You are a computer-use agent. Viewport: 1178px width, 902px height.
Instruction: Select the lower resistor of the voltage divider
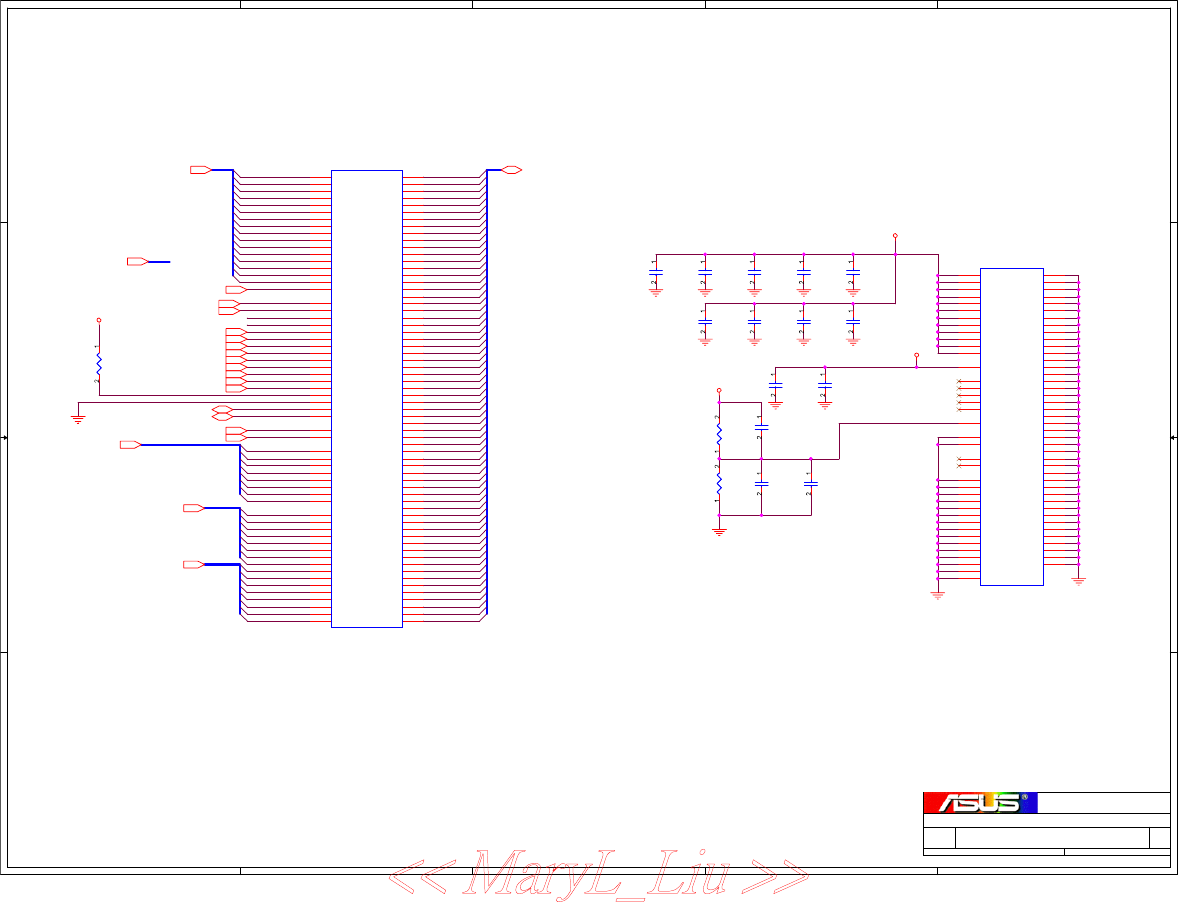tap(719, 484)
